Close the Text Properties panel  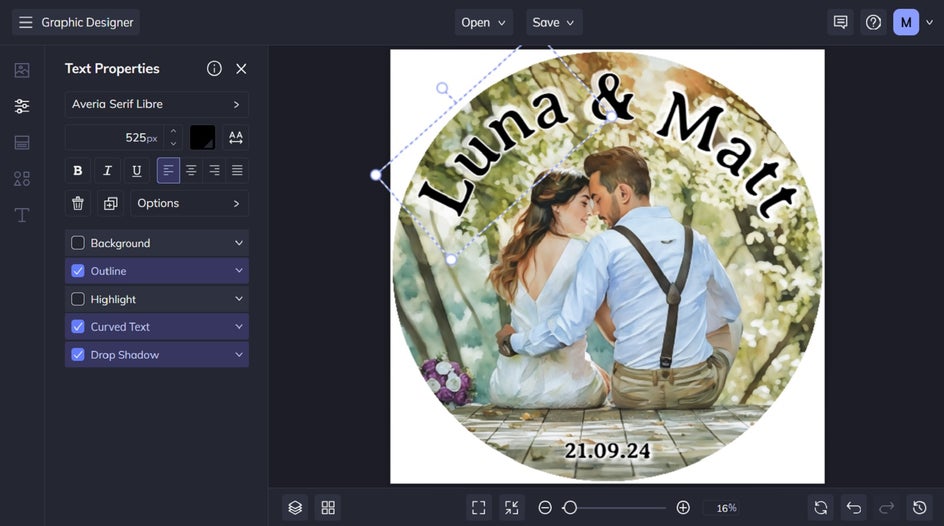coord(241,69)
